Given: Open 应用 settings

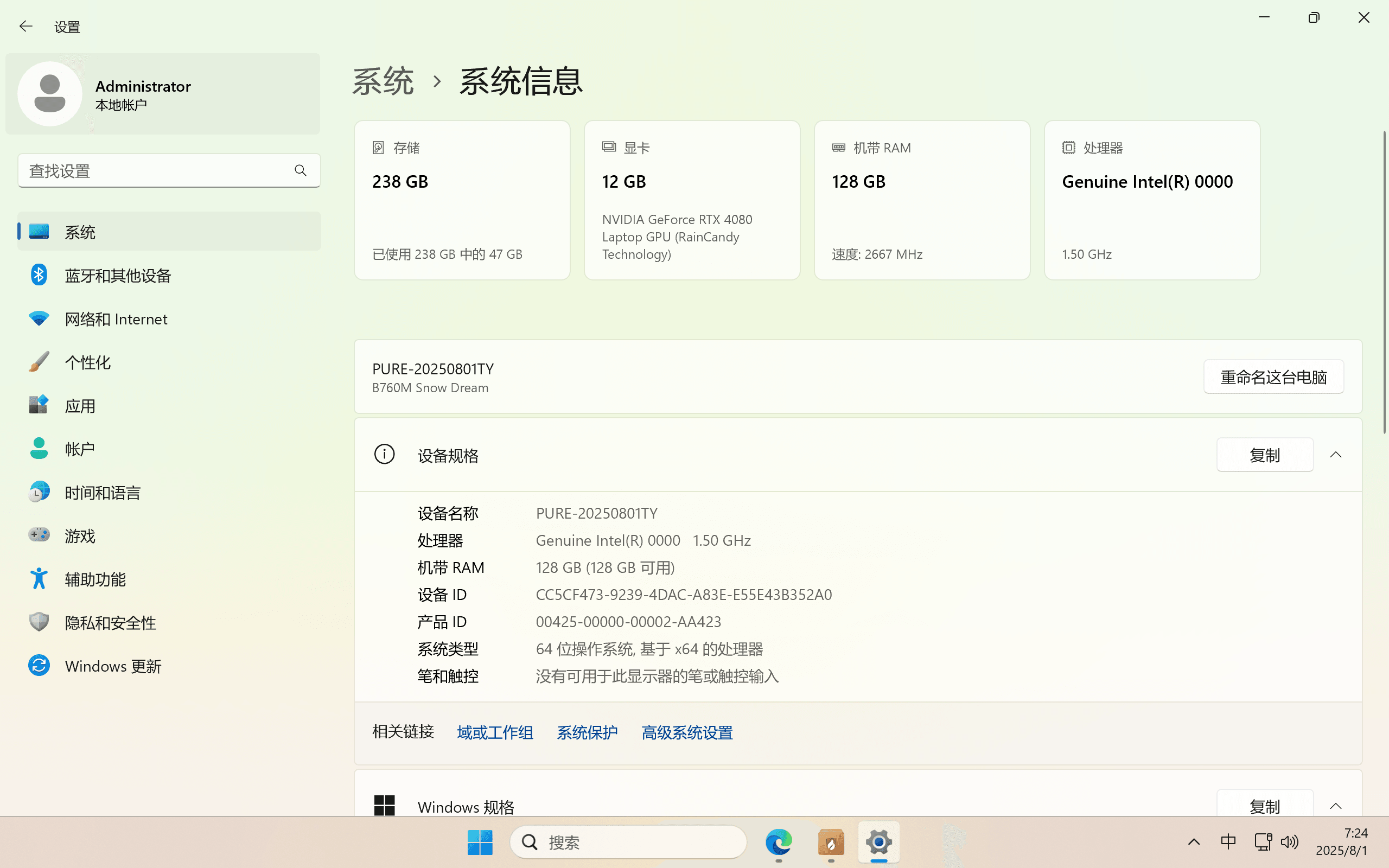Looking at the screenshot, I should (x=169, y=406).
